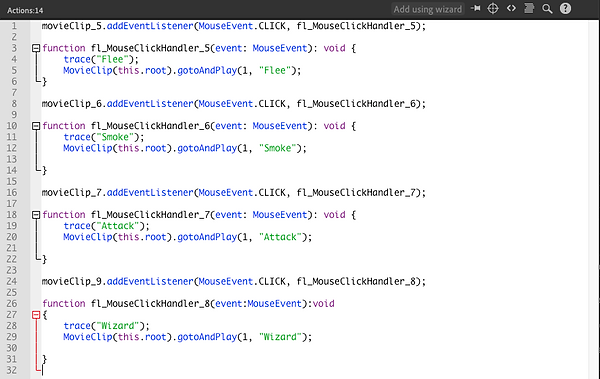Select the Actions:14 panel label
This screenshot has width=600, height=379.
[25, 10]
